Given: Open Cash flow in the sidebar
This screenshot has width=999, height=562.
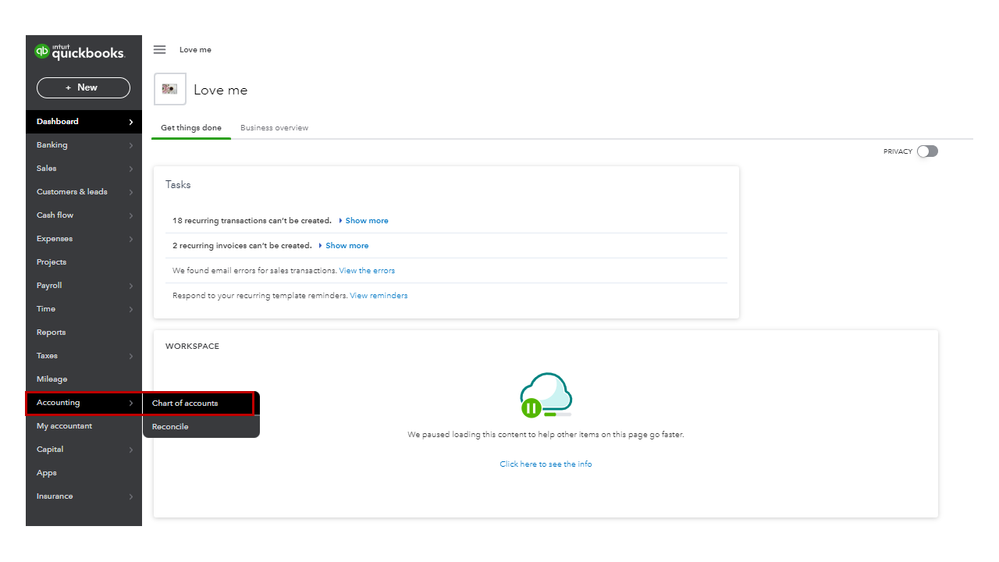Looking at the screenshot, I should coord(83,215).
